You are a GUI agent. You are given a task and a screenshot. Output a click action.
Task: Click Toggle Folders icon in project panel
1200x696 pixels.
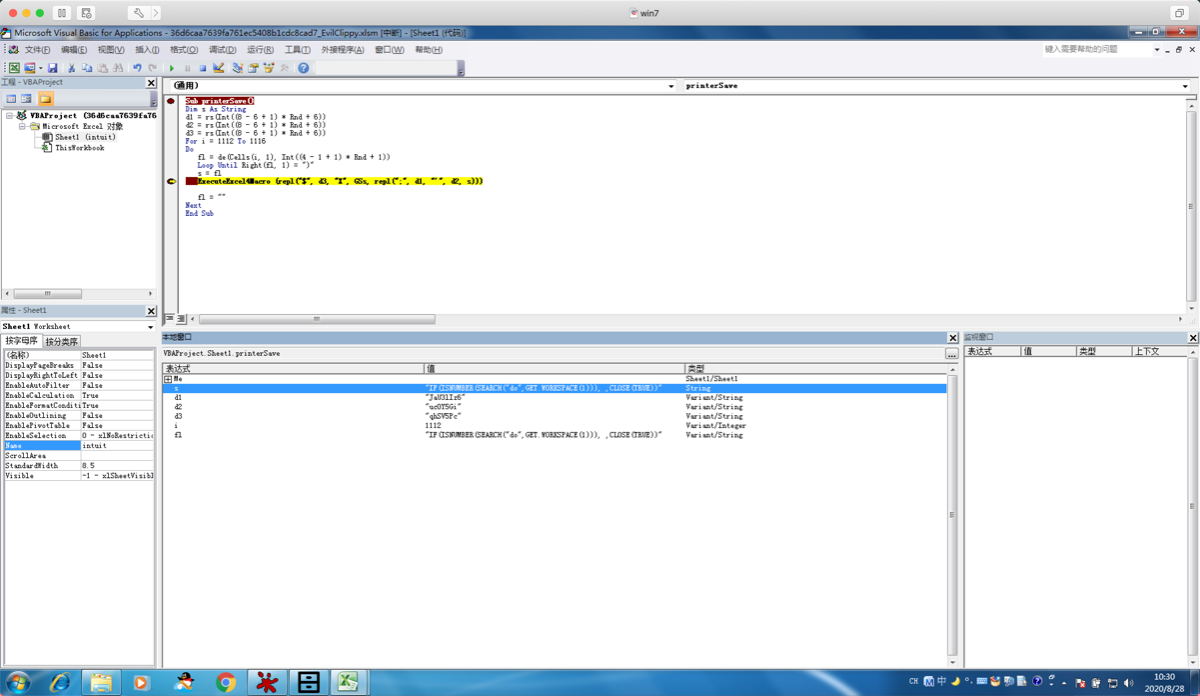click(x=45, y=99)
